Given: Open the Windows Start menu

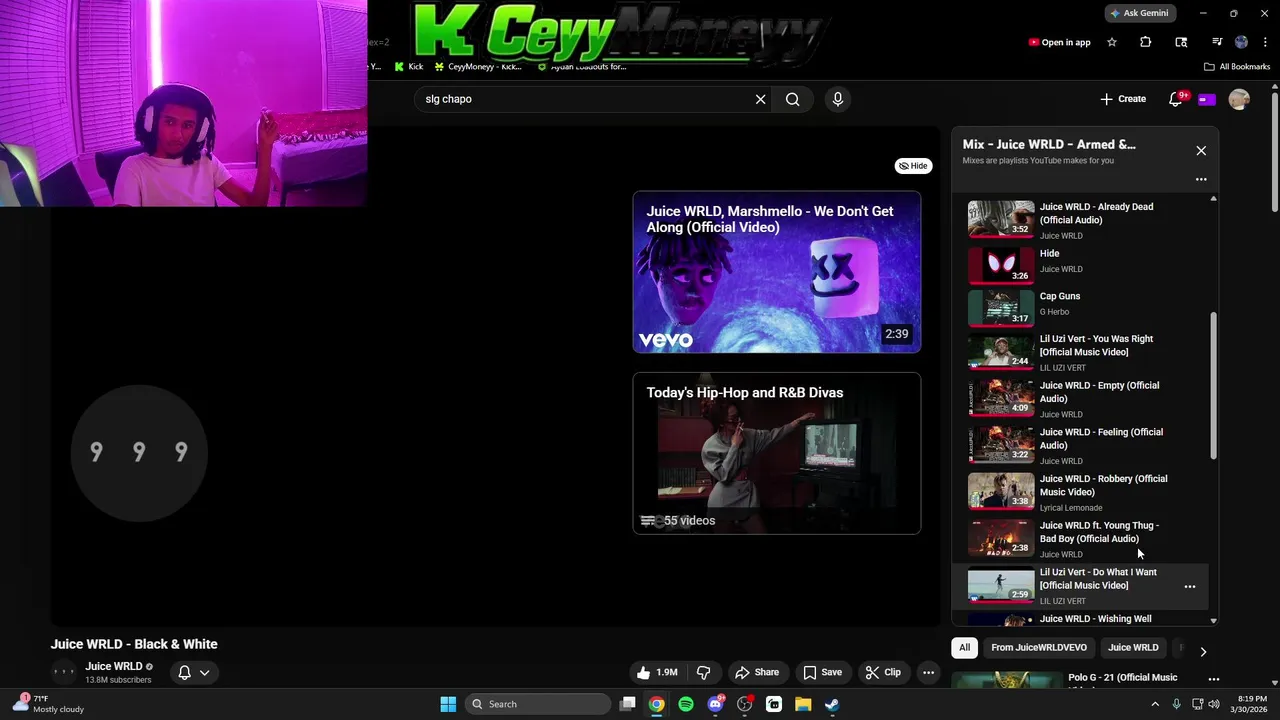Looking at the screenshot, I should click(x=448, y=704).
